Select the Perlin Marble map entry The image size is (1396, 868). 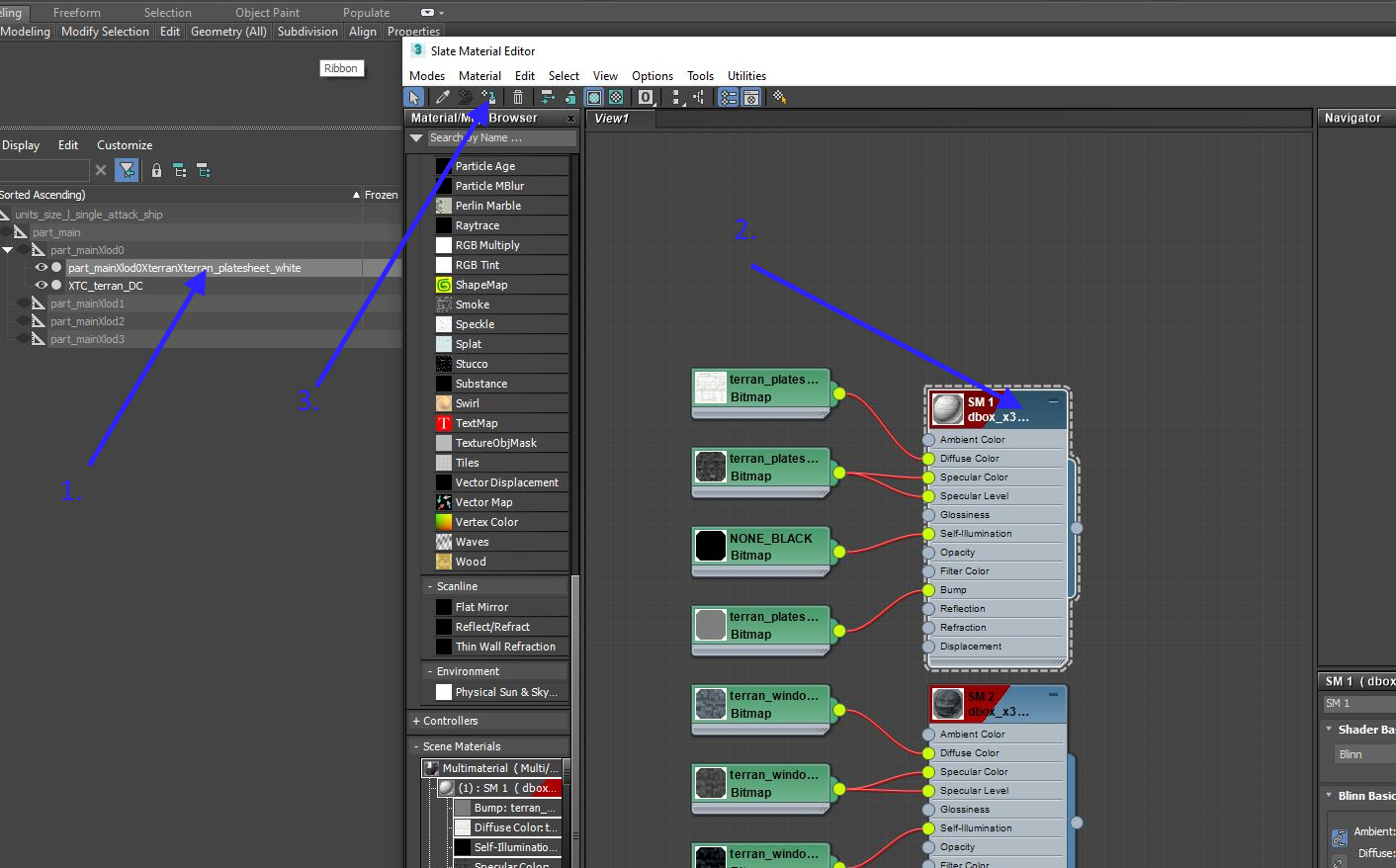(488, 206)
